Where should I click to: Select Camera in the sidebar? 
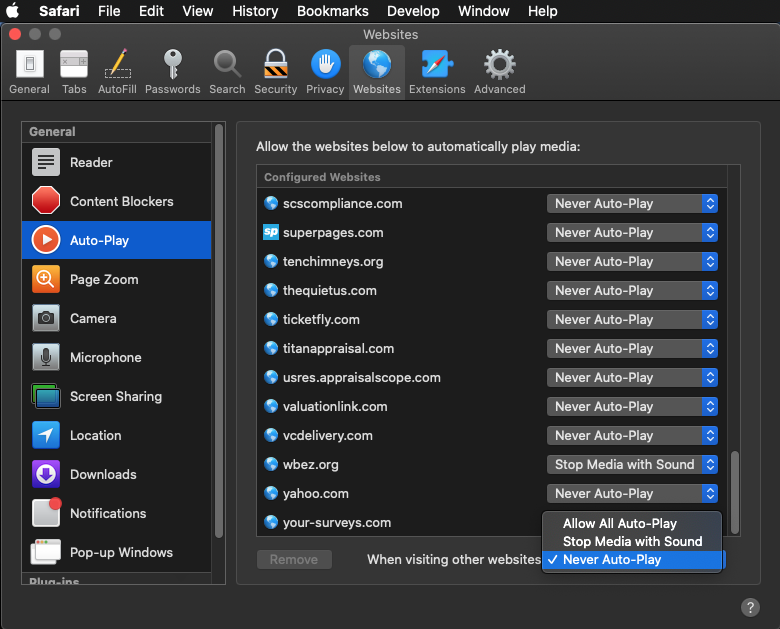(116, 318)
